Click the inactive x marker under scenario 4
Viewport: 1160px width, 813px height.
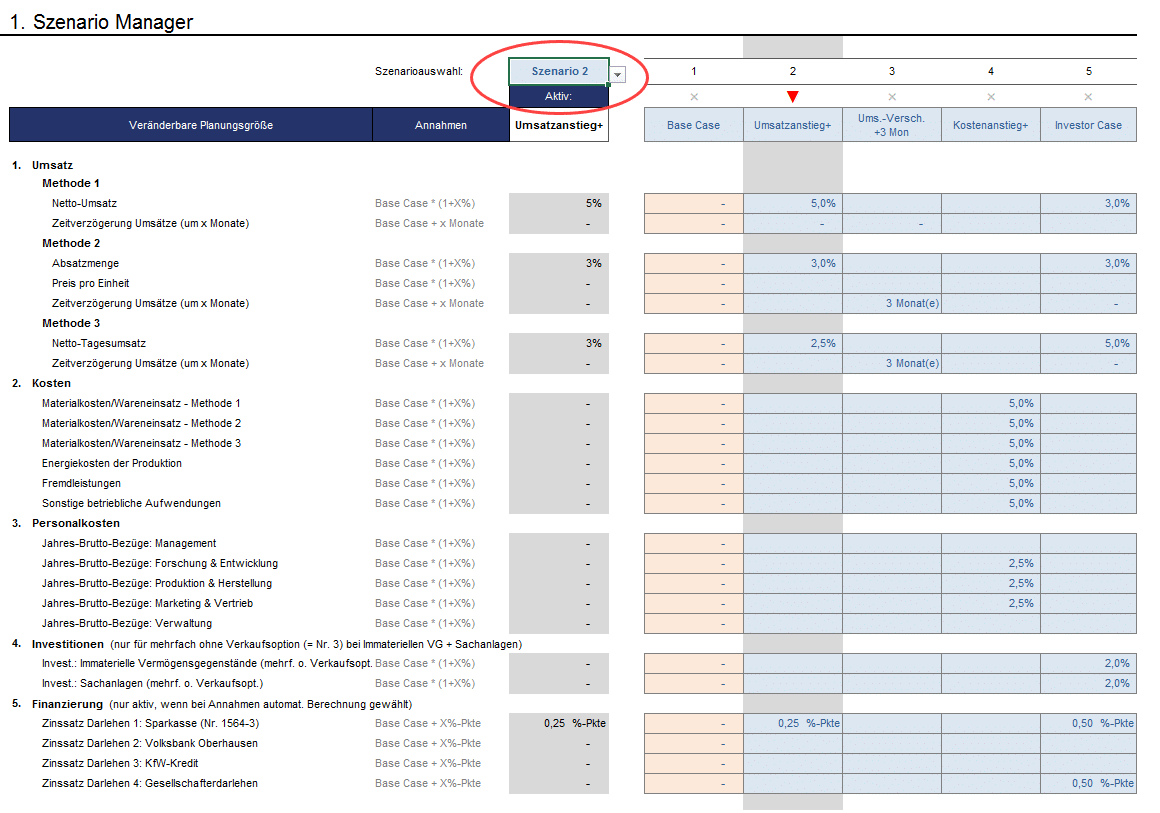[x=991, y=97]
